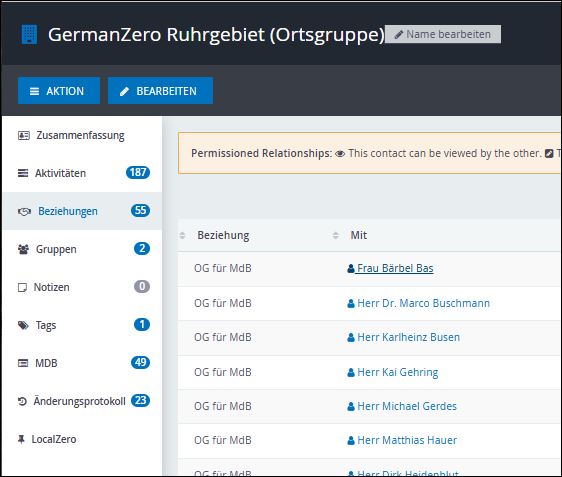Image resolution: width=562 pixels, height=477 pixels.
Task: Switch to the MDB tab
Action: point(82,363)
